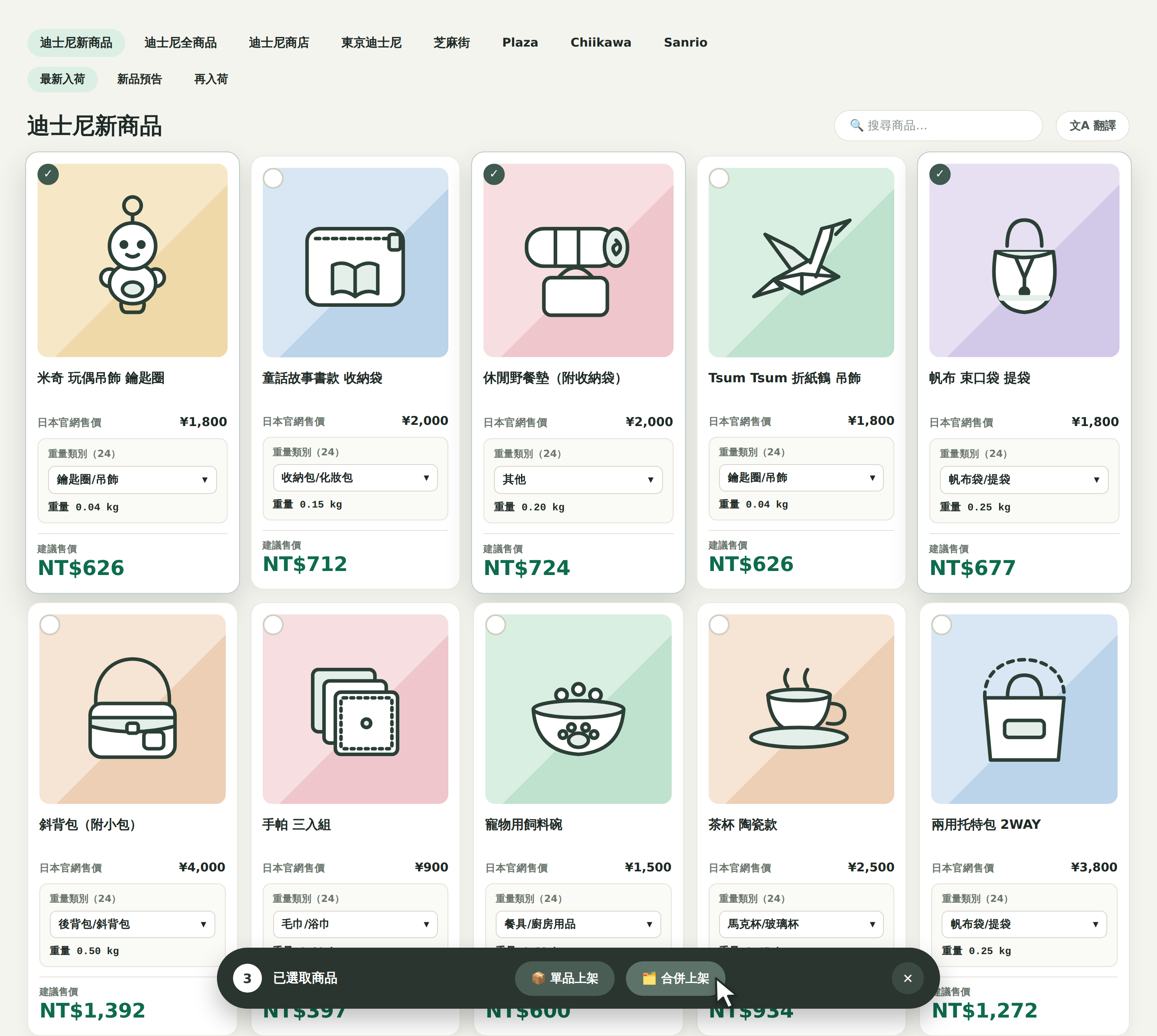The width and height of the screenshot is (1157, 1036).
Task: Tick the 兩用托特包 2WAY checkbox
Action: 942,624
